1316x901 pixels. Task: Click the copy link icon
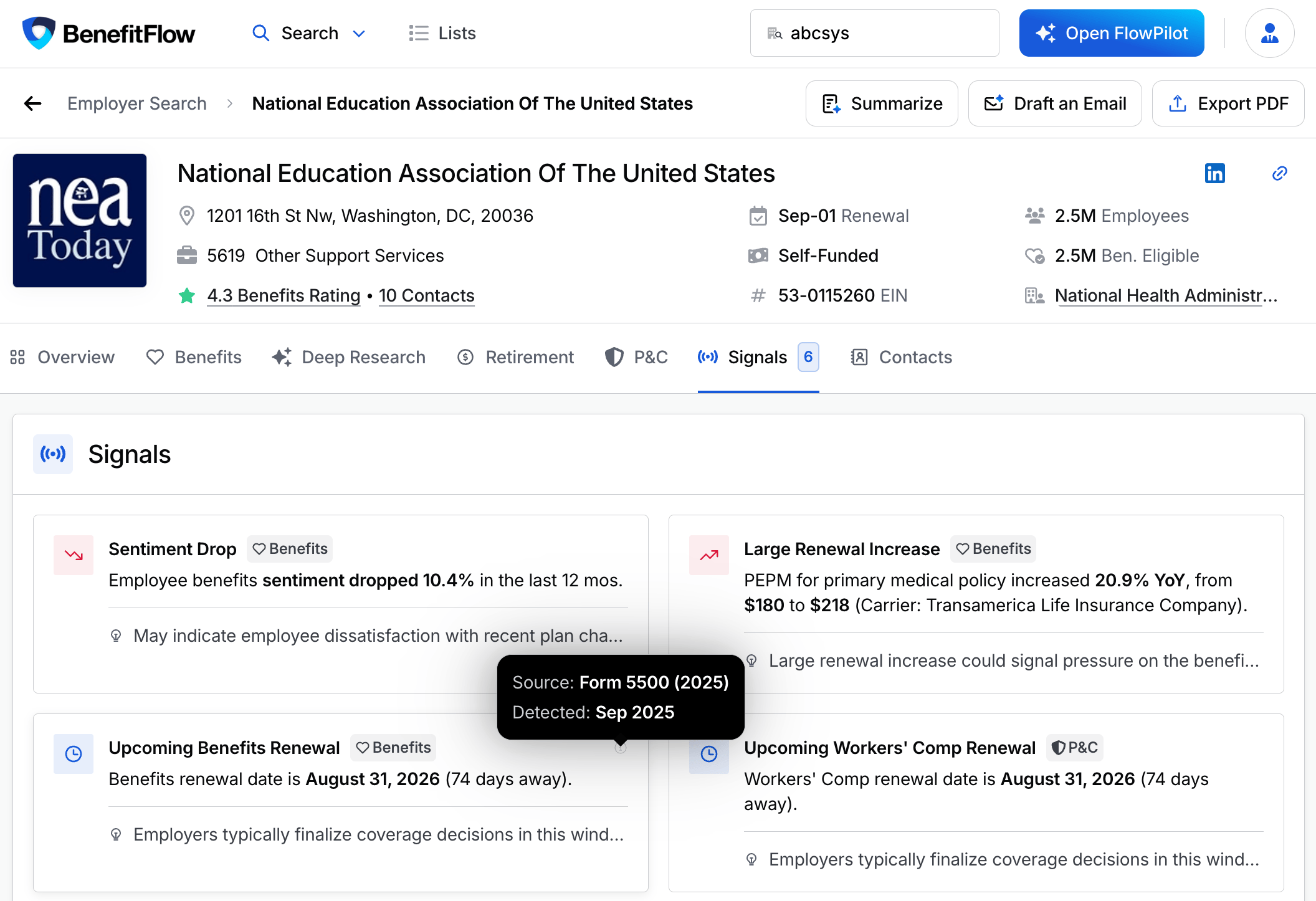tap(1279, 173)
